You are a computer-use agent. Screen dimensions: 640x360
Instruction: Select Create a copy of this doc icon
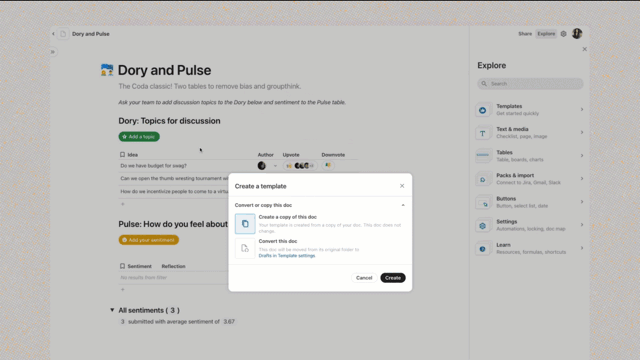(x=245, y=224)
